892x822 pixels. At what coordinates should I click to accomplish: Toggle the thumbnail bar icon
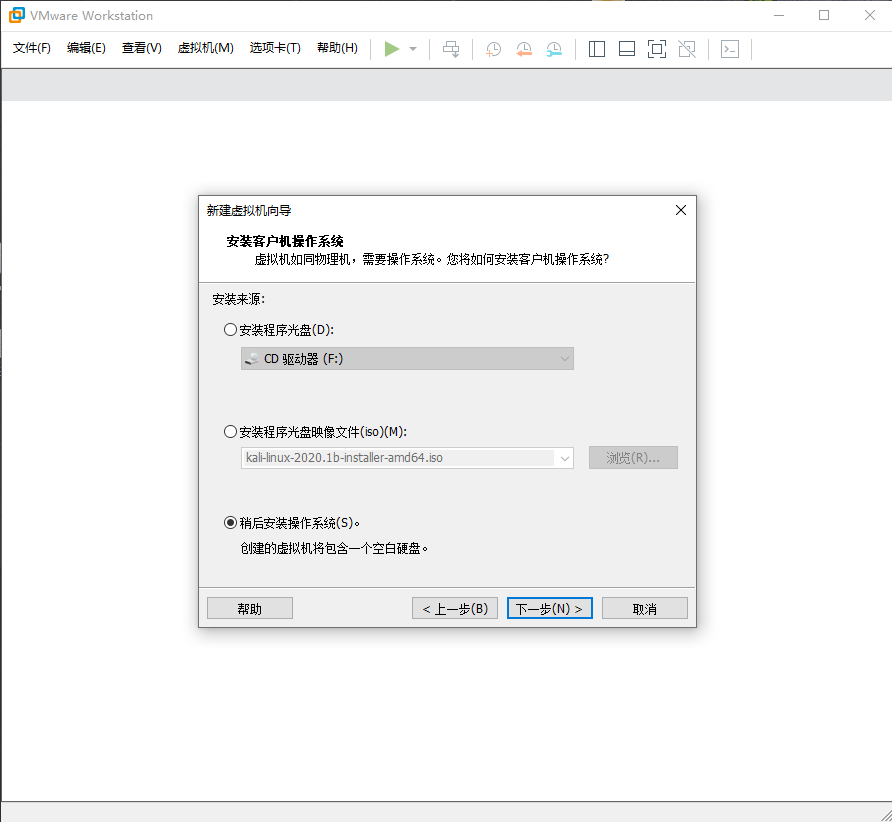tap(627, 49)
